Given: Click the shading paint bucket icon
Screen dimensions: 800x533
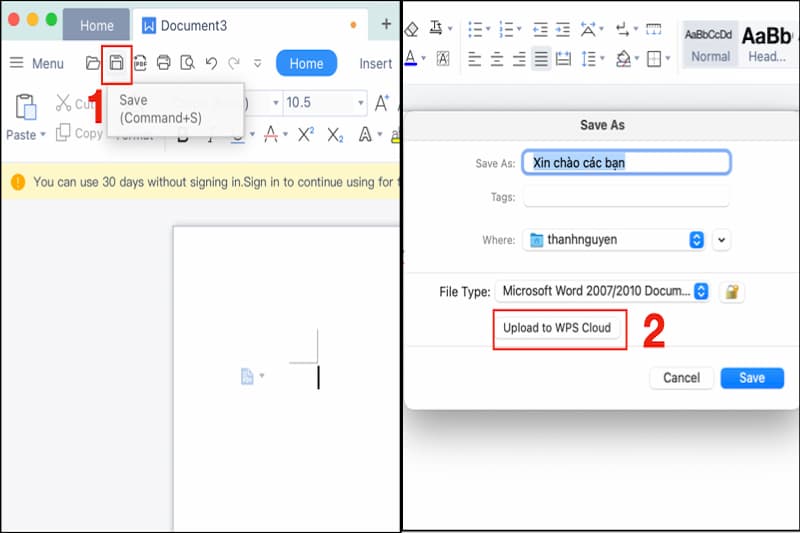Looking at the screenshot, I should (623, 59).
